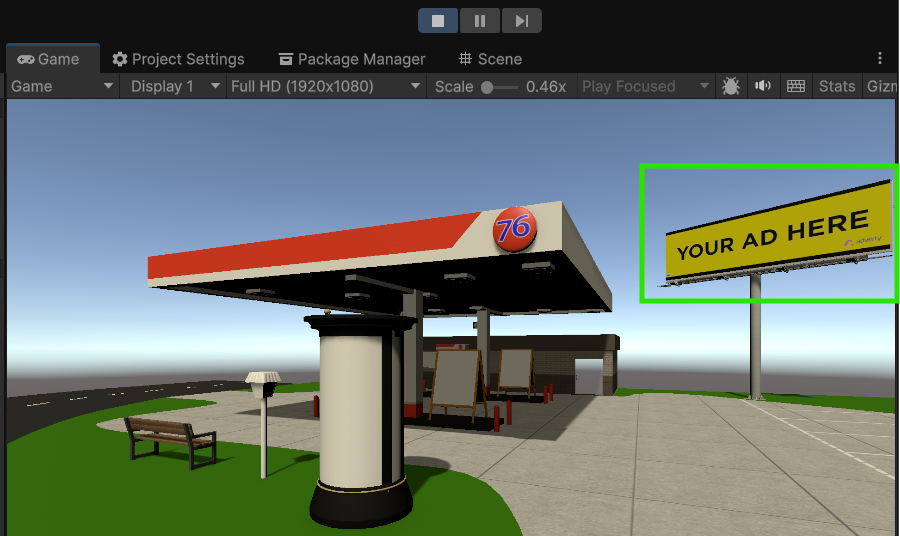
Task: Open the Game view type dropdown
Action: pyautogui.click(x=62, y=86)
